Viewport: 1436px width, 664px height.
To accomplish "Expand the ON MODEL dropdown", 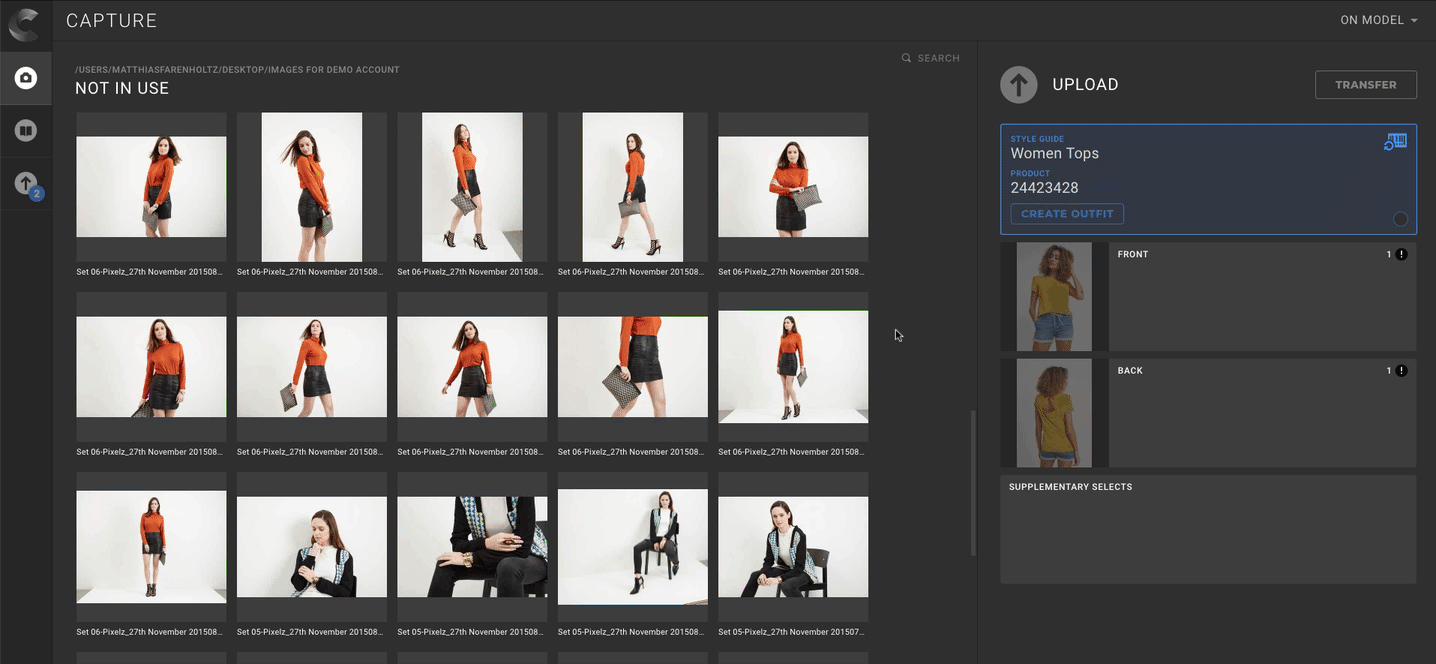I will 1379,20.
